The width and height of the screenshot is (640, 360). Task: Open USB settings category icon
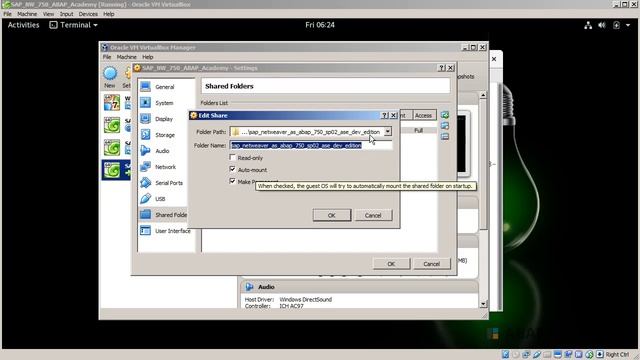[x=145, y=198]
